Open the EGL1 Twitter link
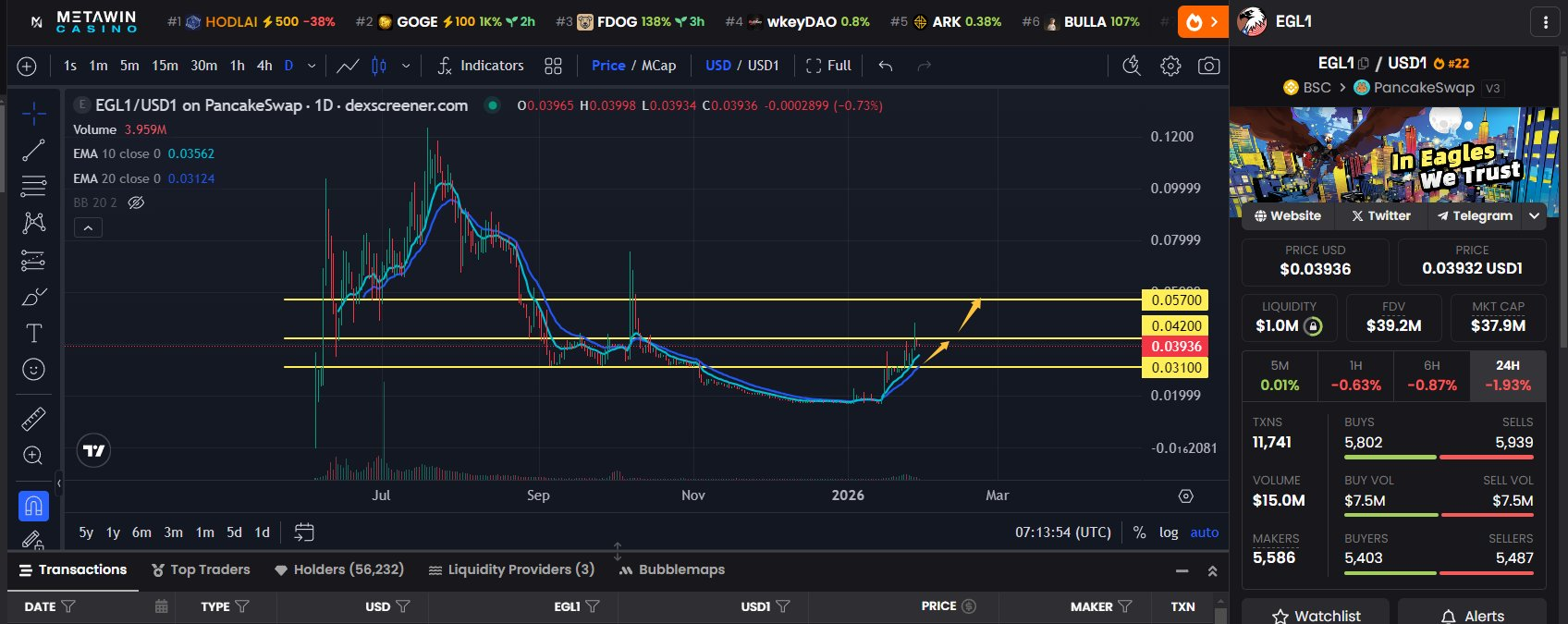The height and width of the screenshot is (624, 1568). tap(1380, 215)
